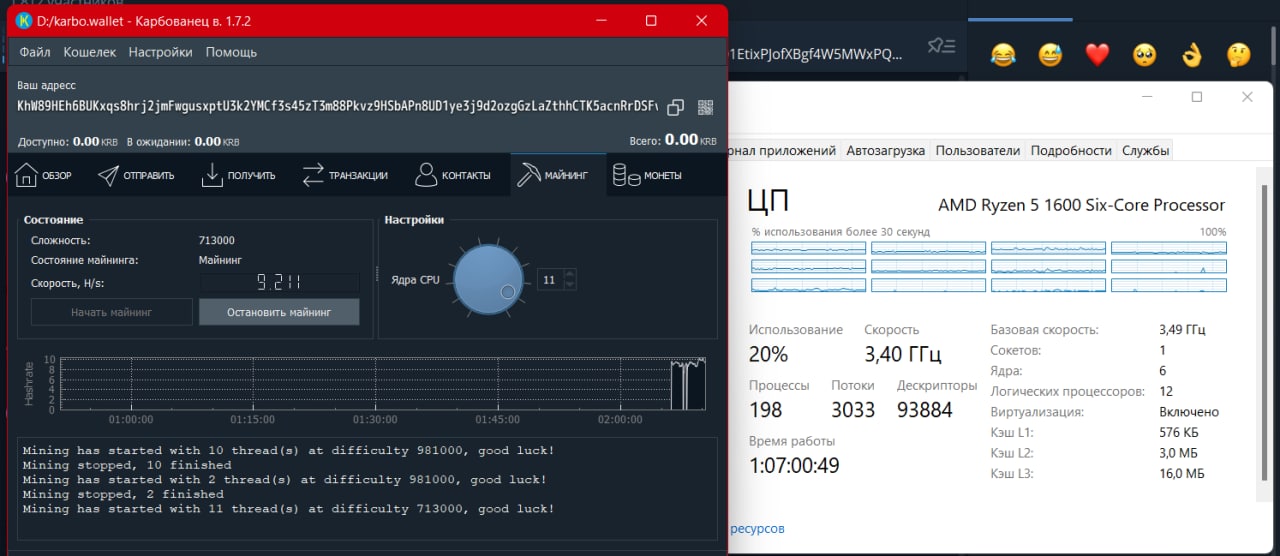This screenshot has height=556, width=1280.
Task: Click the Базовая скорость value 3,49 ГГц
Action: click(x=1183, y=330)
